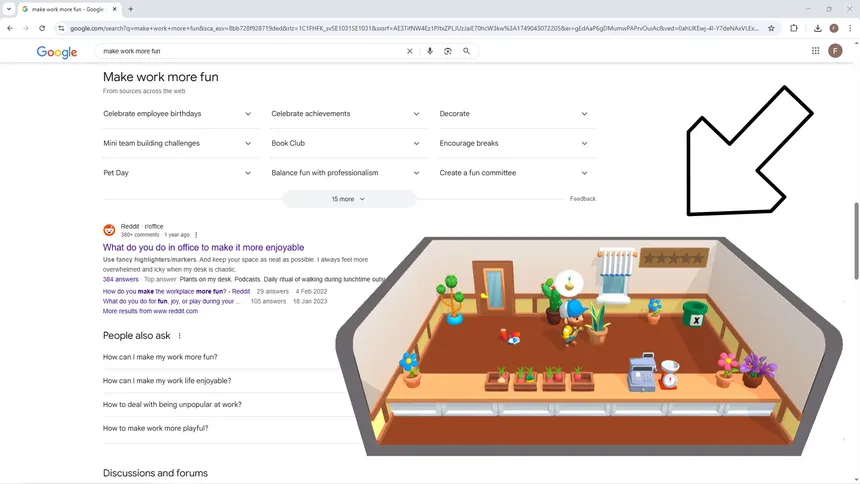Open browser downloads icon
The width and height of the screenshot is (860, 484).
(x=817, y=28)
